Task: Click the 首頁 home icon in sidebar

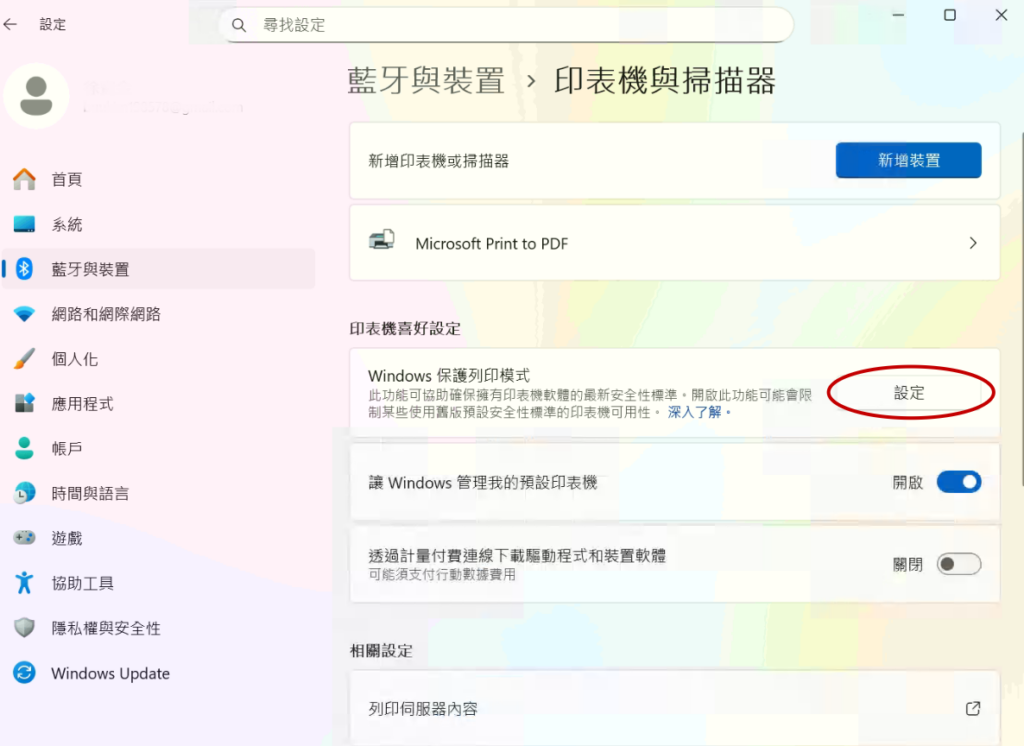Action: (x=24, y=180)
